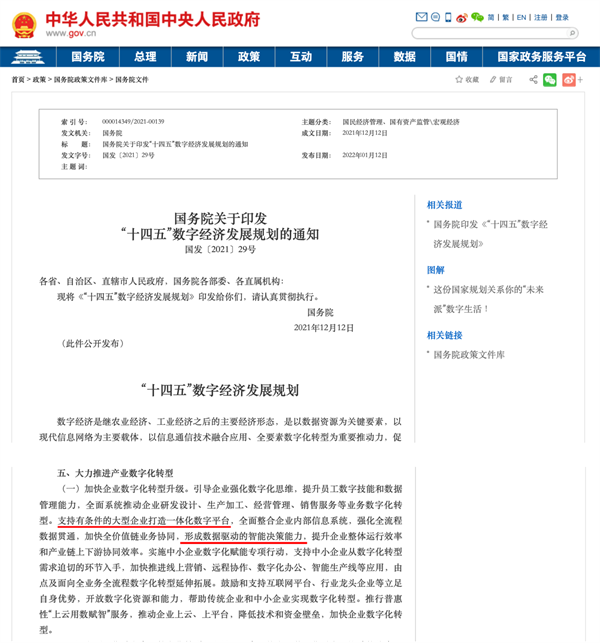Screen dimensions: 600x643
Task: Open the 政策 nav menu
Action: point(249,57)
